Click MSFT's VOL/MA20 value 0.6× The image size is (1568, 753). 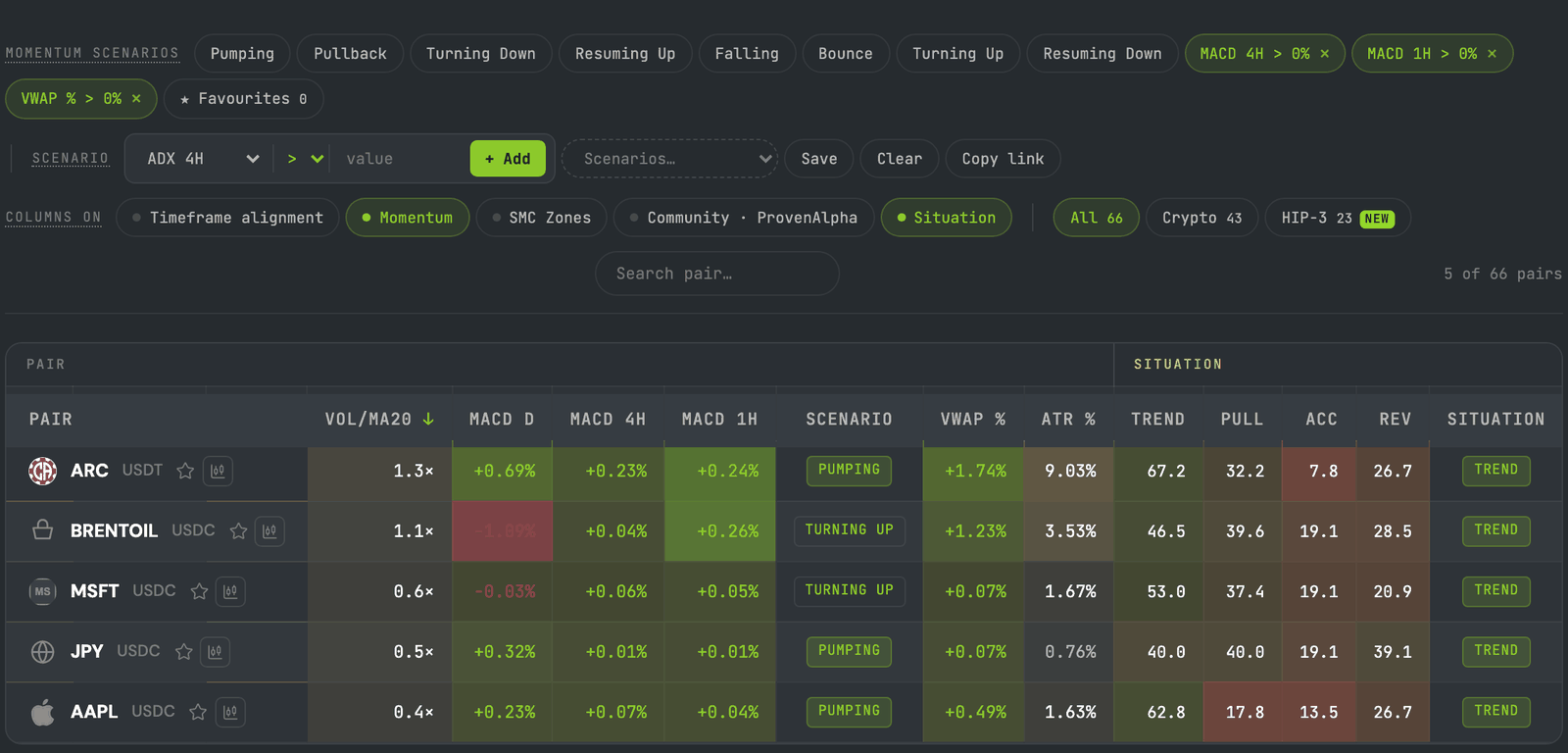point(414,592)
